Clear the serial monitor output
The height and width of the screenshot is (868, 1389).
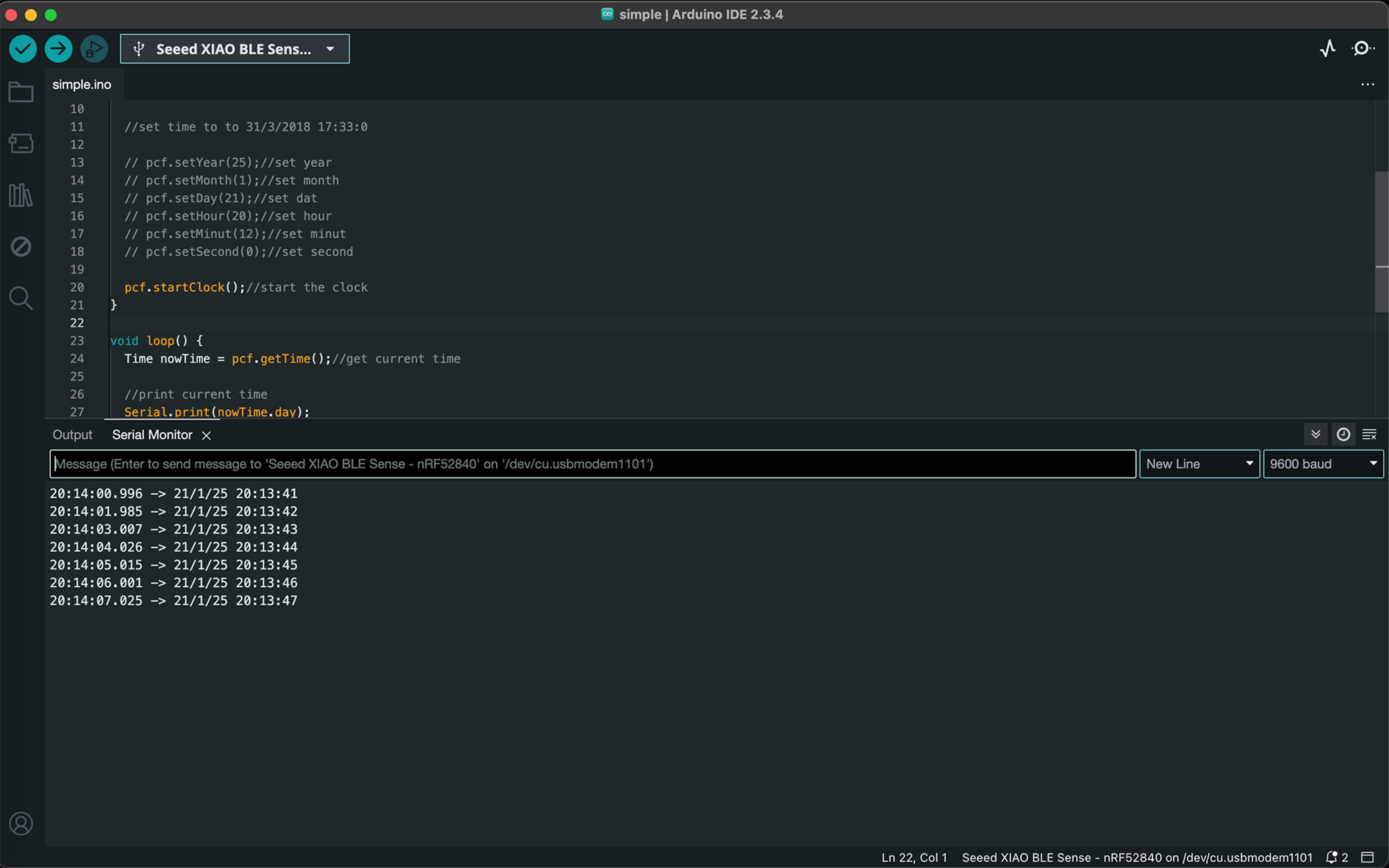pos(1369,435)
